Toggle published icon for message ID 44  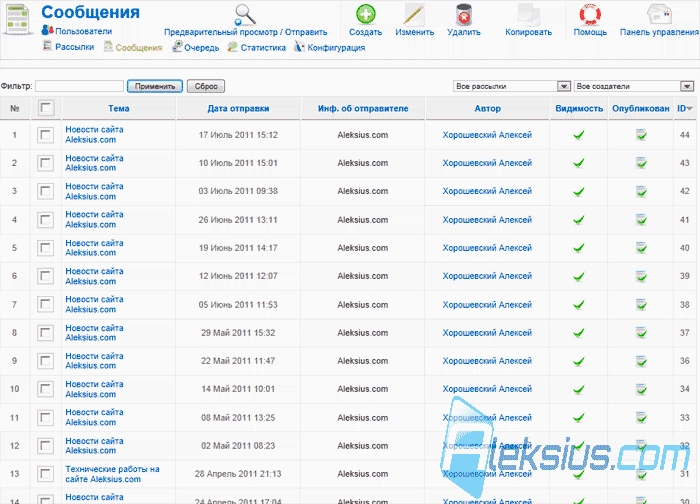click(641, 135)
